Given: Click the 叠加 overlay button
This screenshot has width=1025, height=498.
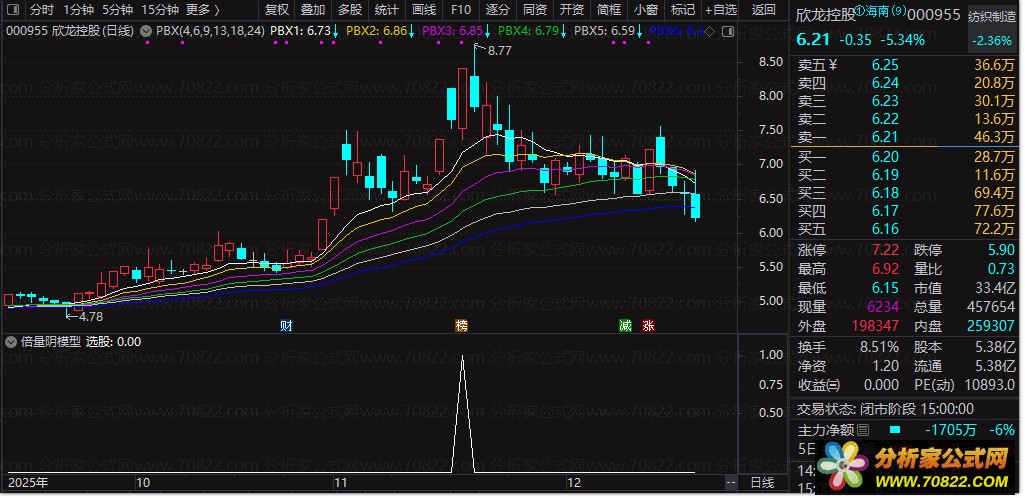Looking at the screenshot, I should (x=313, y=10).
